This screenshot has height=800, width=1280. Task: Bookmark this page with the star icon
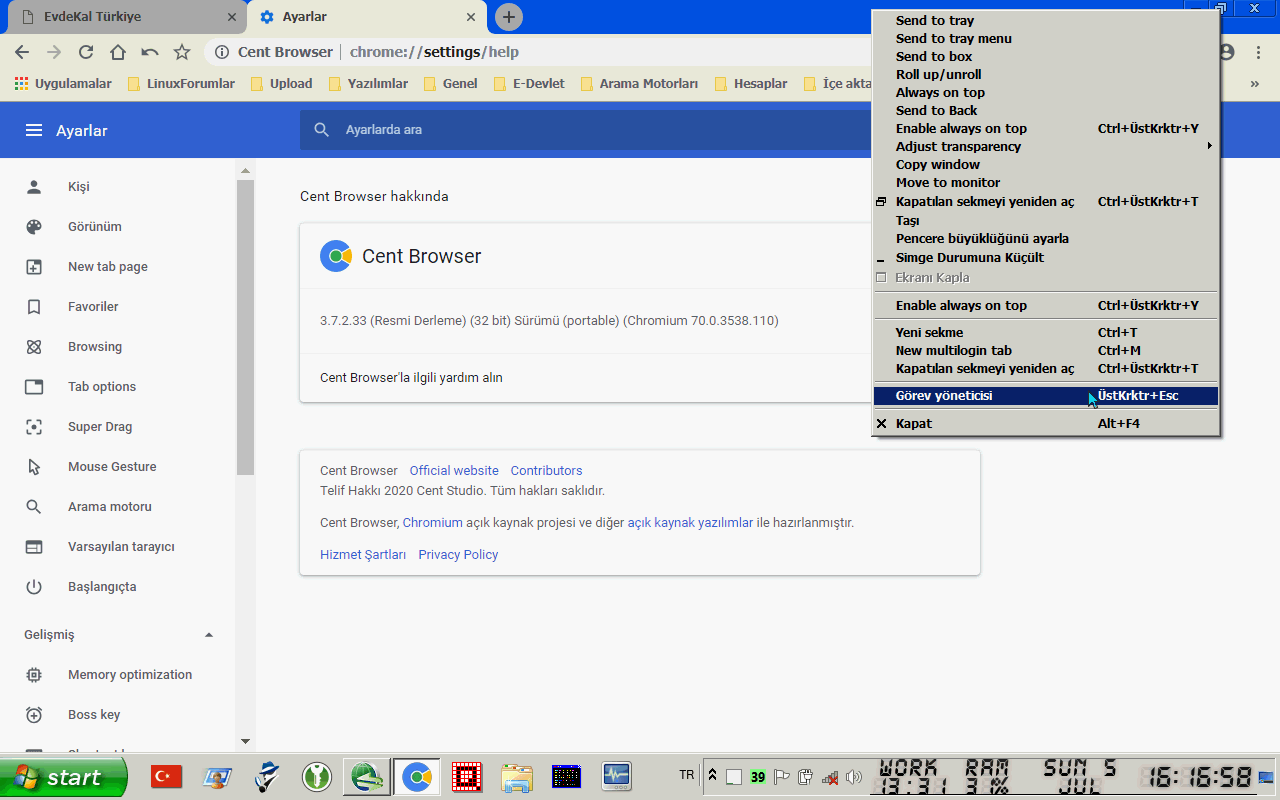181,52
